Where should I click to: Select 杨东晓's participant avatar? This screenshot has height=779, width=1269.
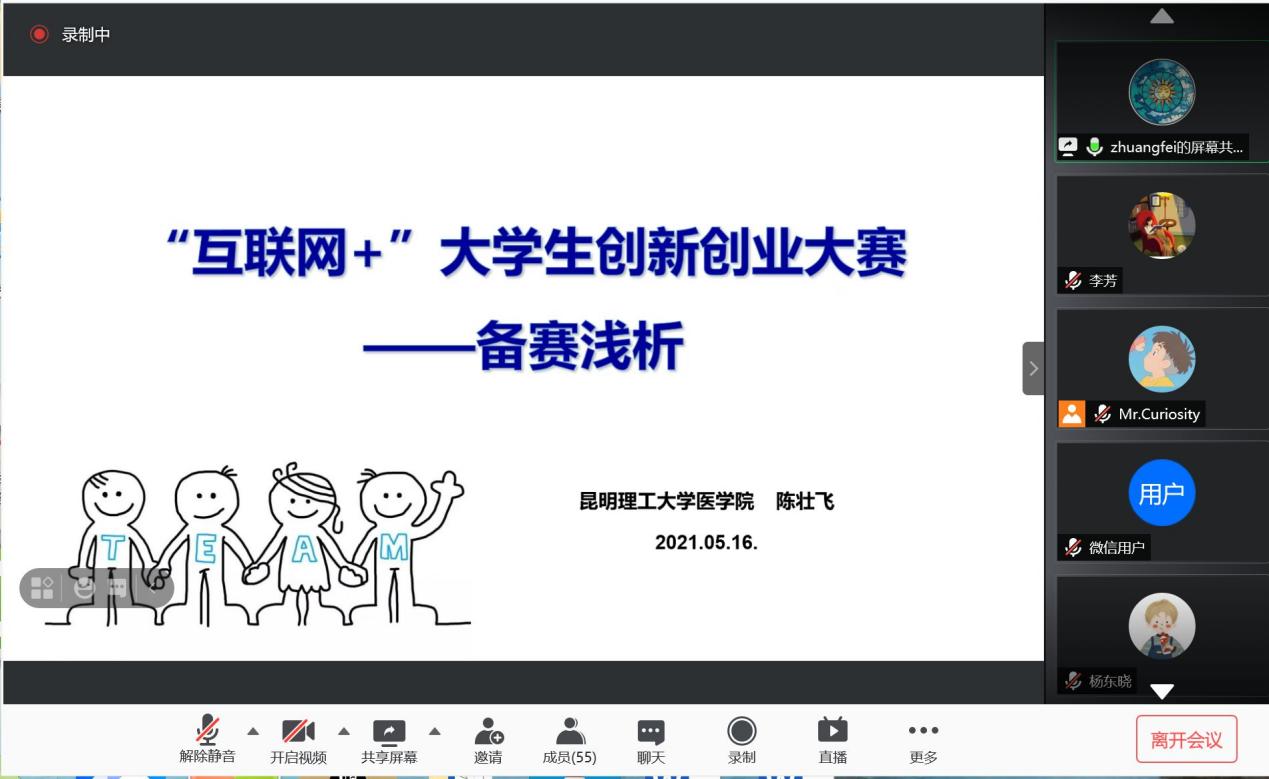[1162, 626]
